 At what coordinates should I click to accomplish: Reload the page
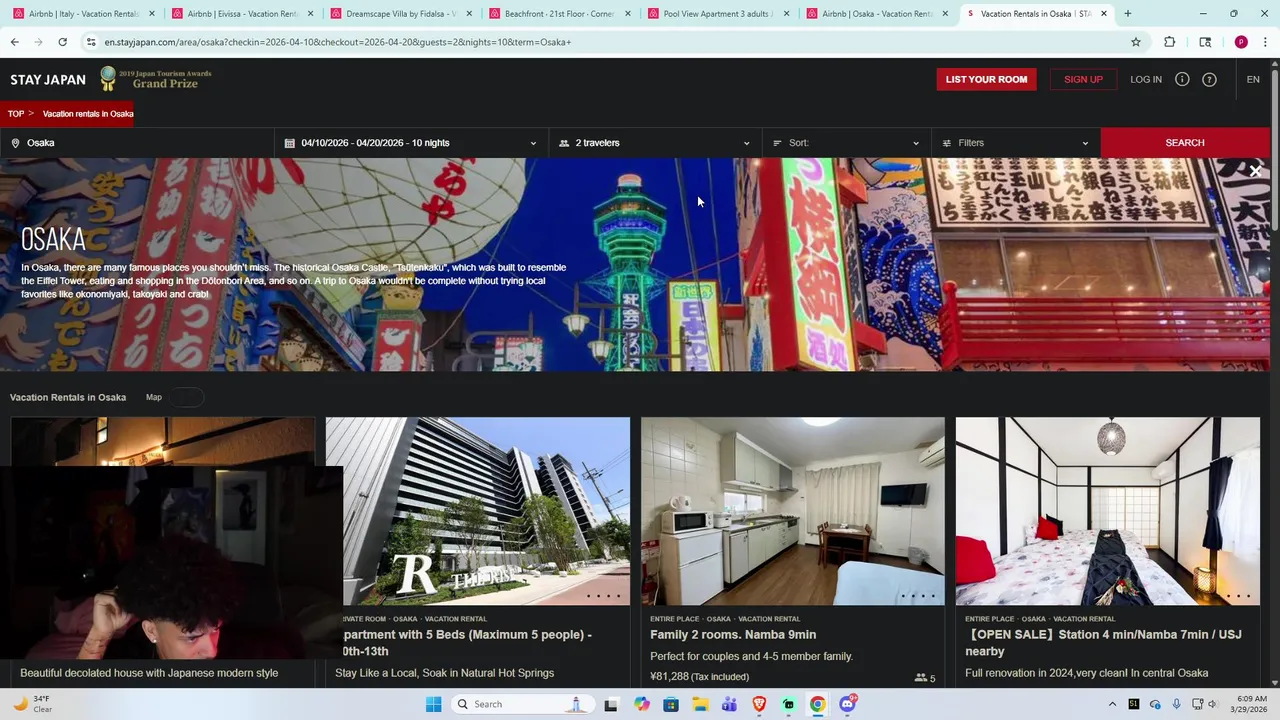62,42
